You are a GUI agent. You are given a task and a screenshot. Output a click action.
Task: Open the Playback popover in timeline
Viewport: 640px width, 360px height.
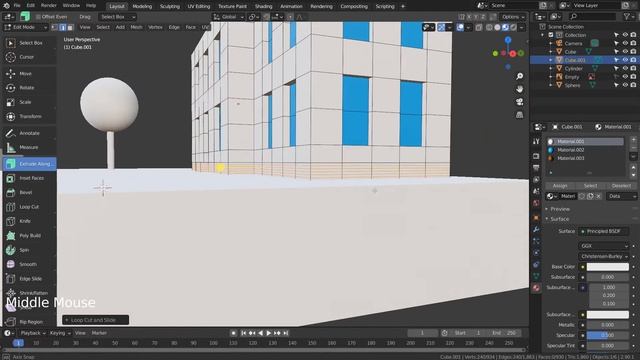coord(33,333)
